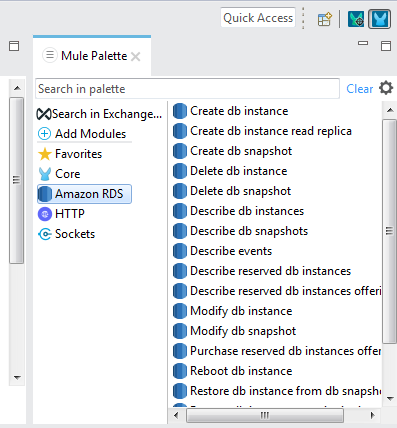
Task: Switch to the Mule Debug perspective icon
Action: point(356,19)
